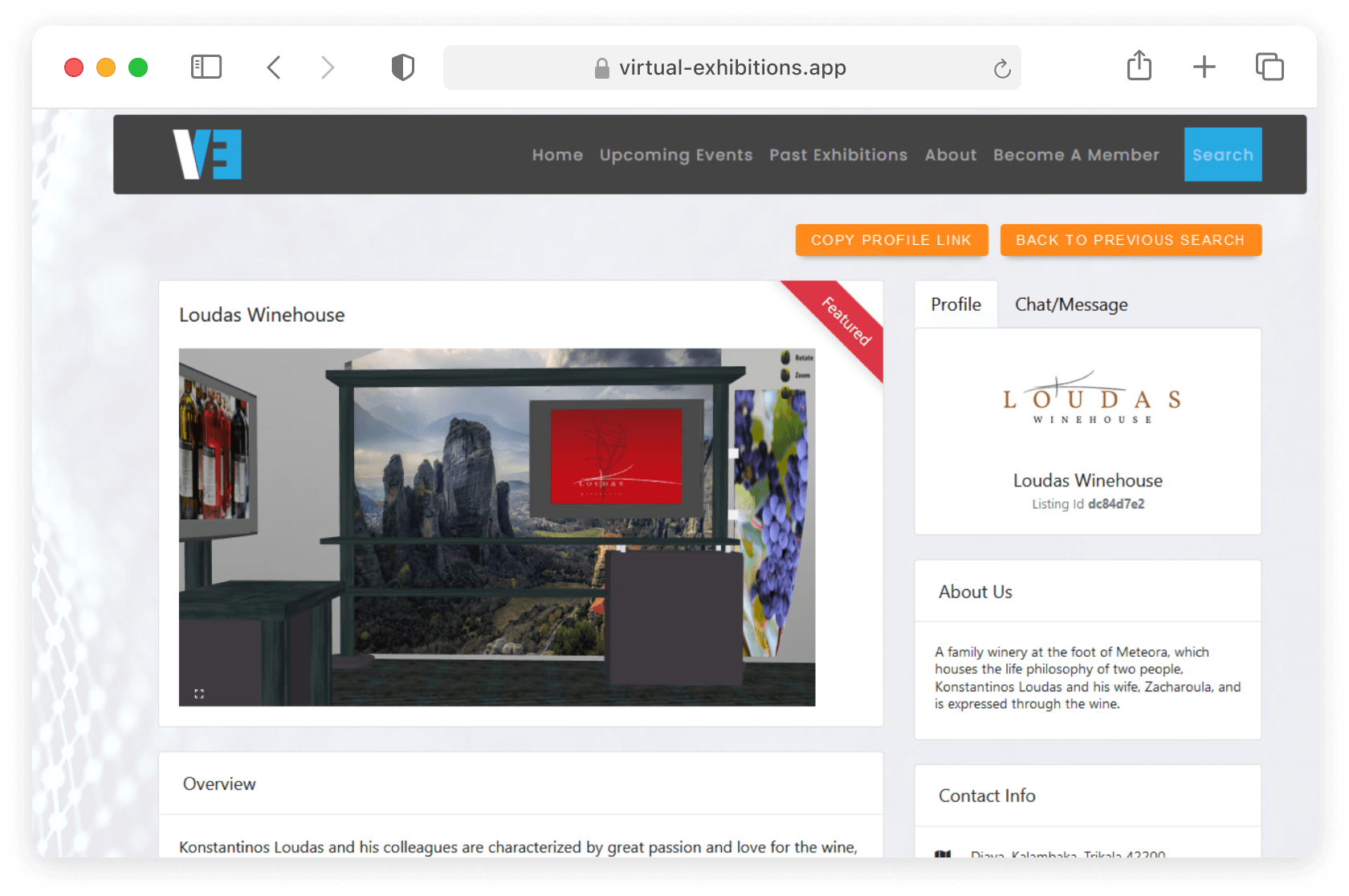Click the Loudas Winehouse name under logo

point(1088,480)
